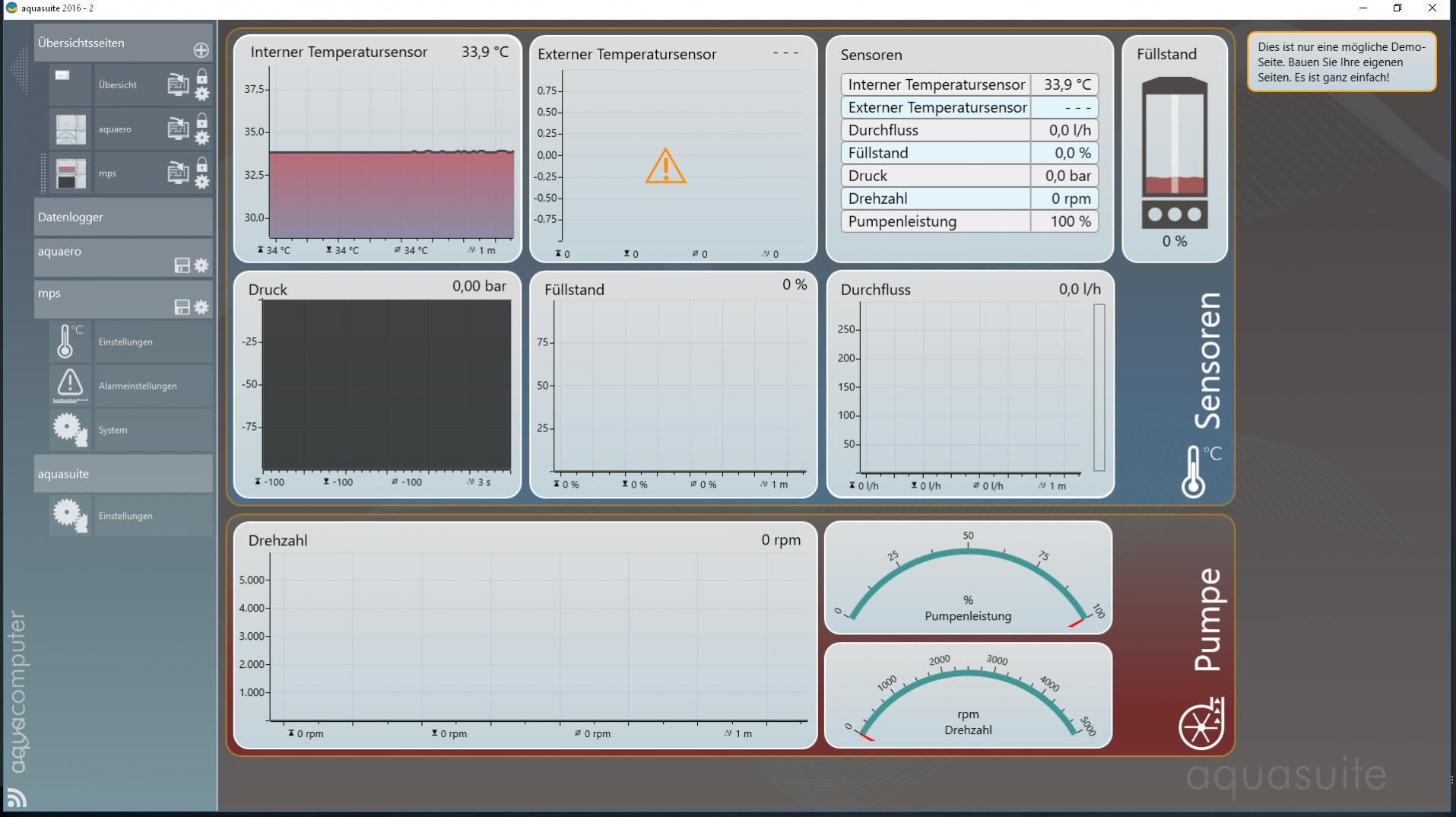Image resolution: width=1456 pixels, height=817 pixels.
Task: Toggle the lock on the mps overview page
Action: pyautogui.click(x=201, y=165)
